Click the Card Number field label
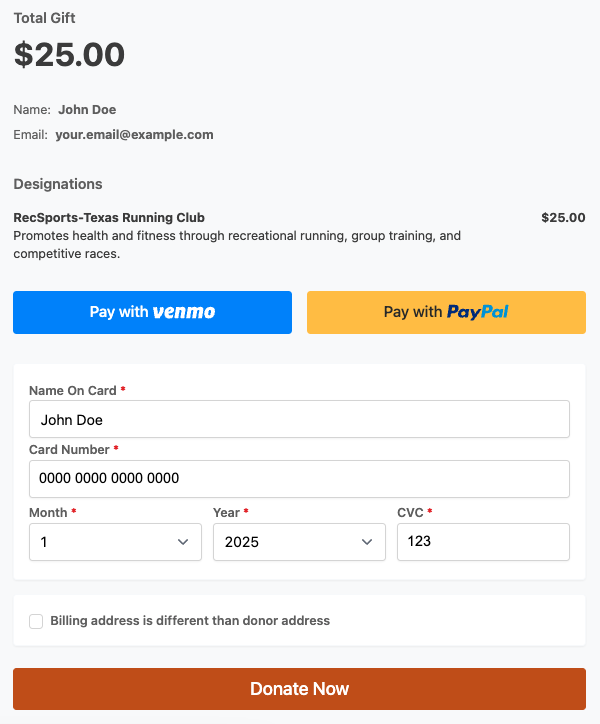 (x=69, y=450)
